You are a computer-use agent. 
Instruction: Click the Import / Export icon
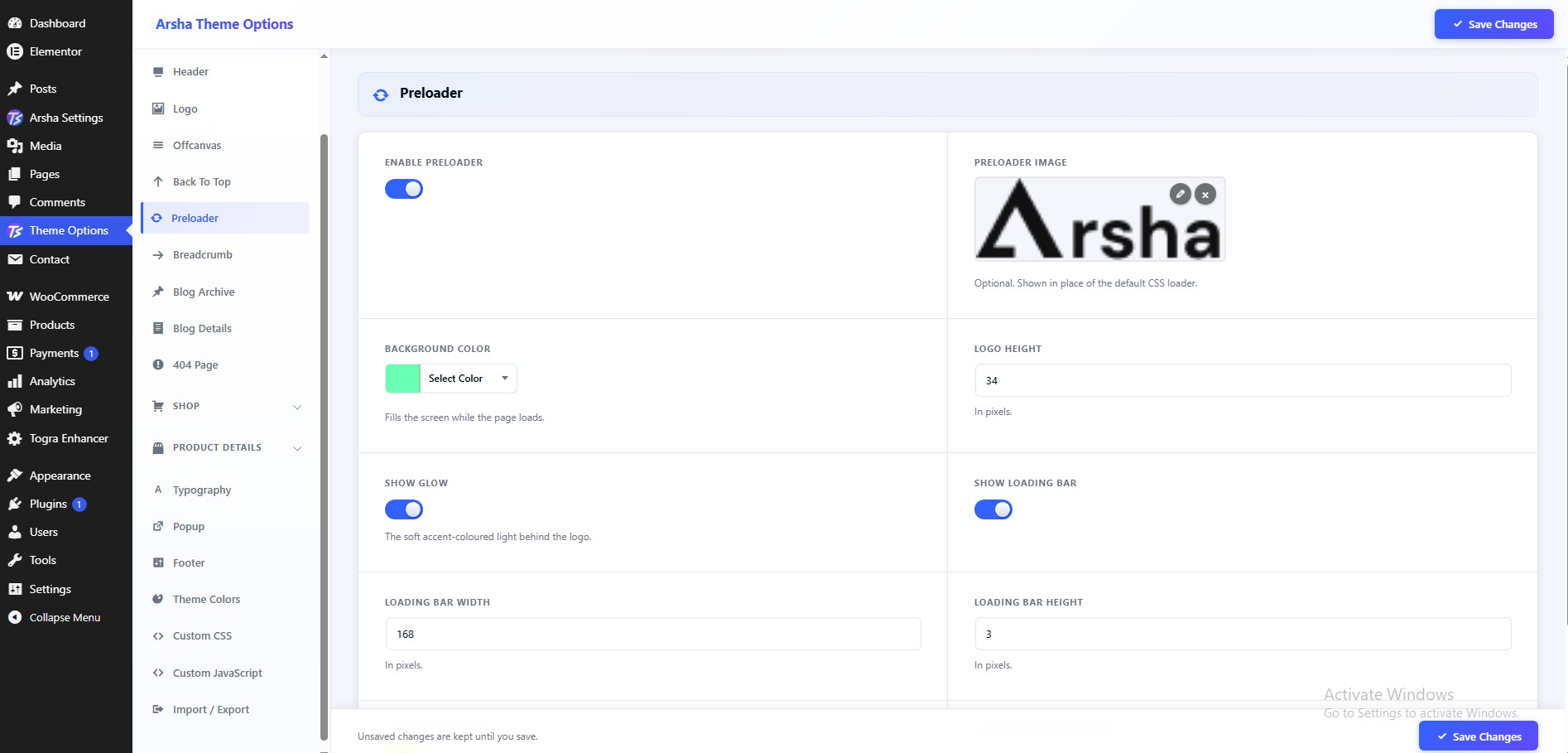(x=158, y=709)
